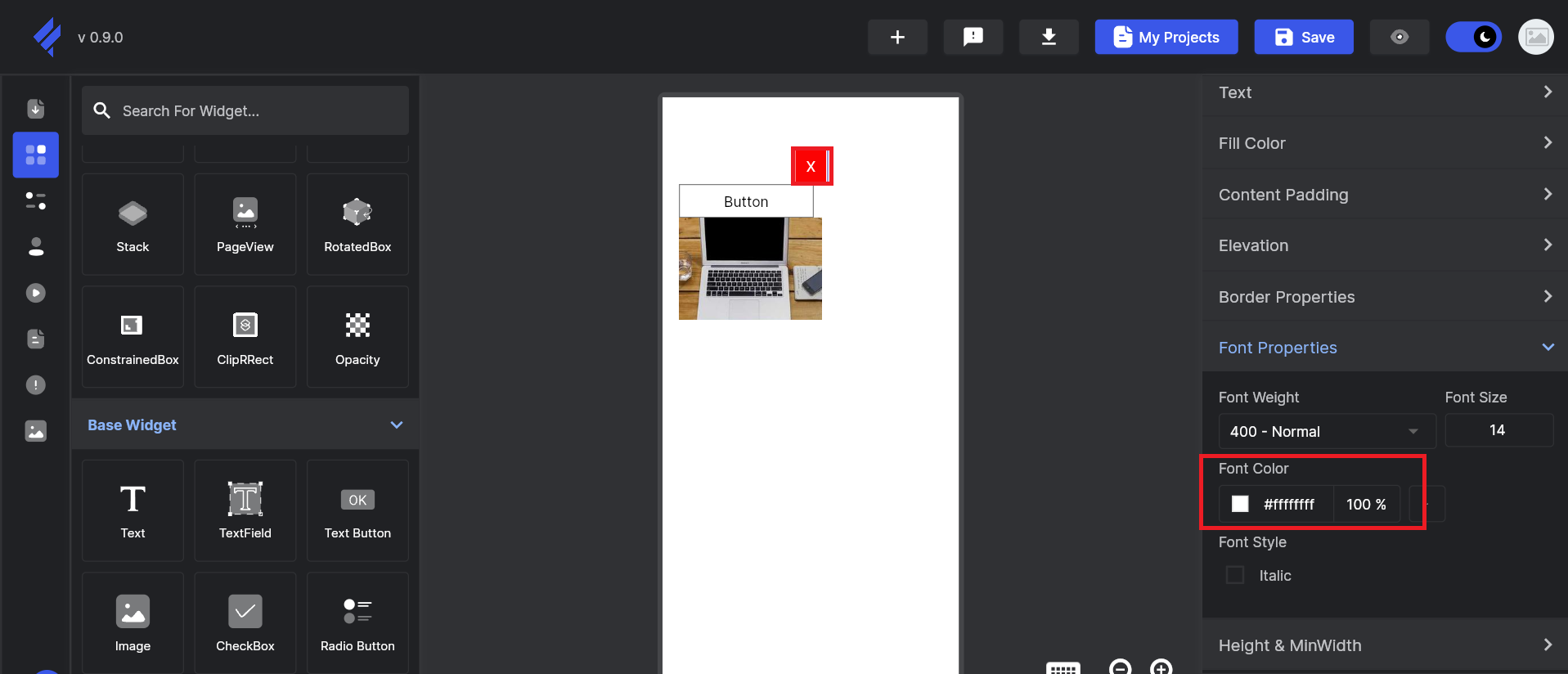This screenshot has width=1568, height=674.
Task: Toggle preview with the eye icon
Action: (1399, 37)
